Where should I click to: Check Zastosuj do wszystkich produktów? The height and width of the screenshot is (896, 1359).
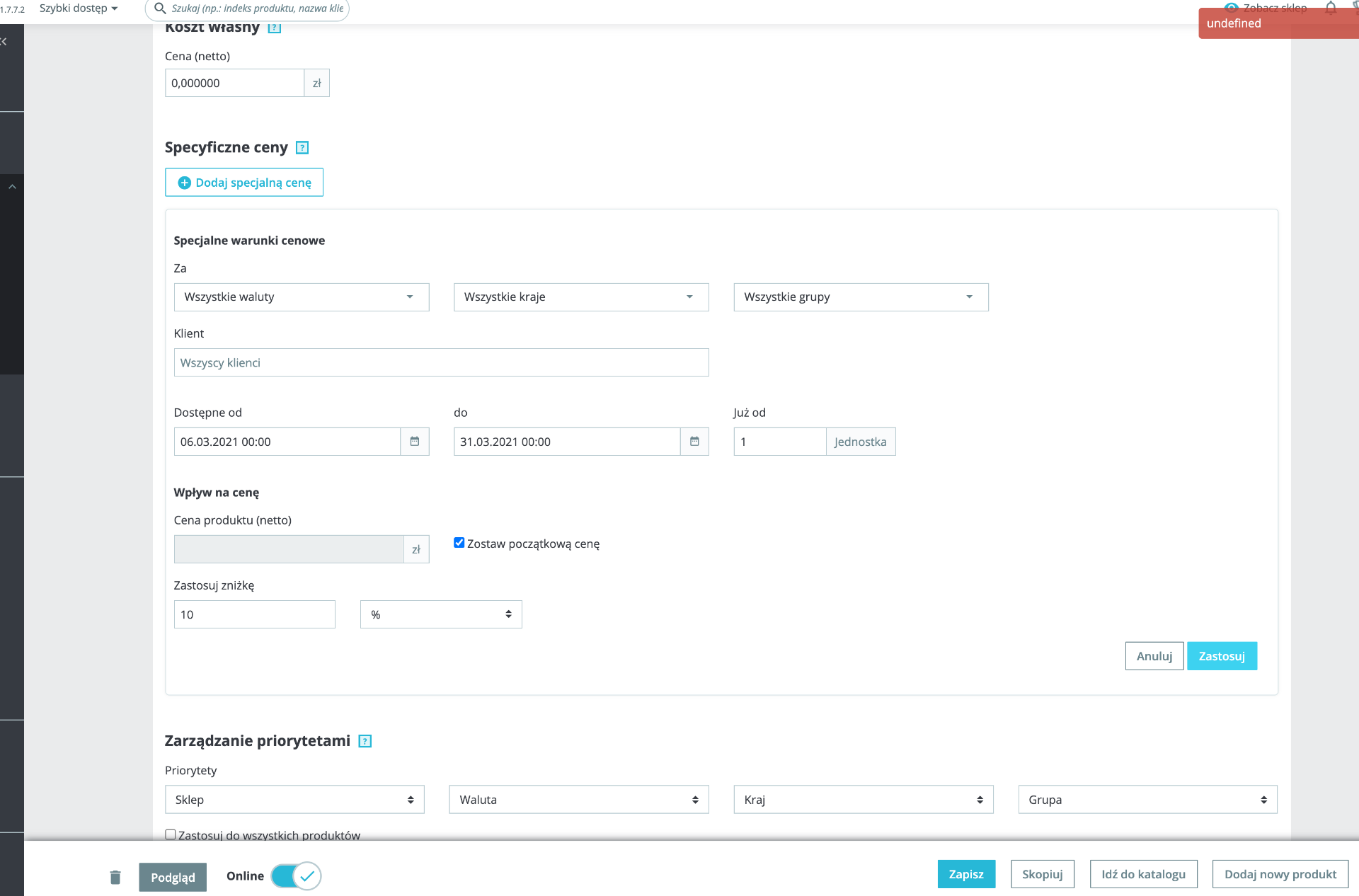171,834
